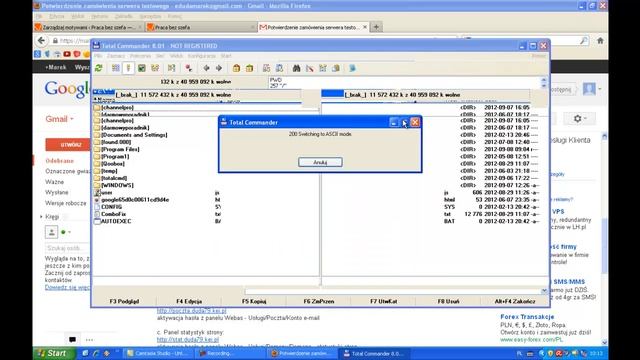Screen dimensions: 640x360
Task: Click the green refresh icon in Total Commander toolbar
Action: pos(98,68)
